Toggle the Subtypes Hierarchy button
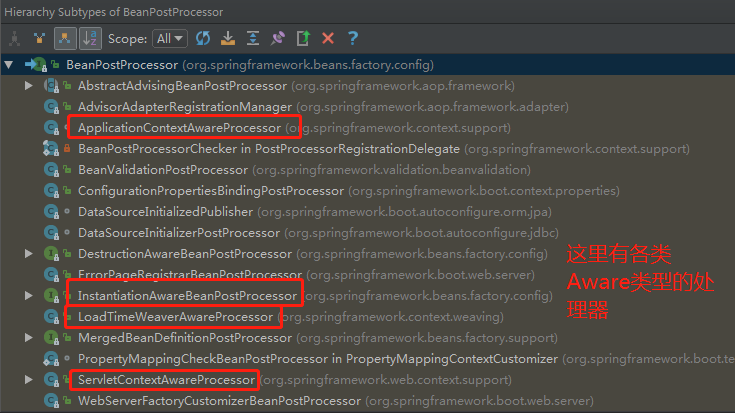 click(65, 38)
